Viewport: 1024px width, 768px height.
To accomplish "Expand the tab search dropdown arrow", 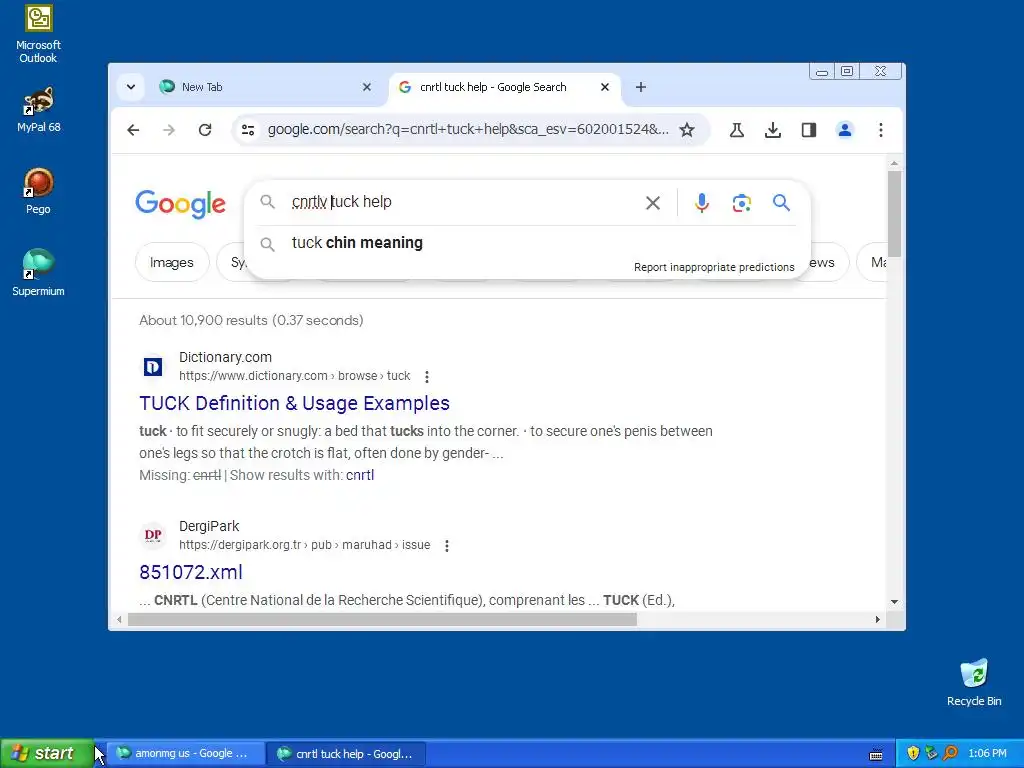I will click(131, 87).
